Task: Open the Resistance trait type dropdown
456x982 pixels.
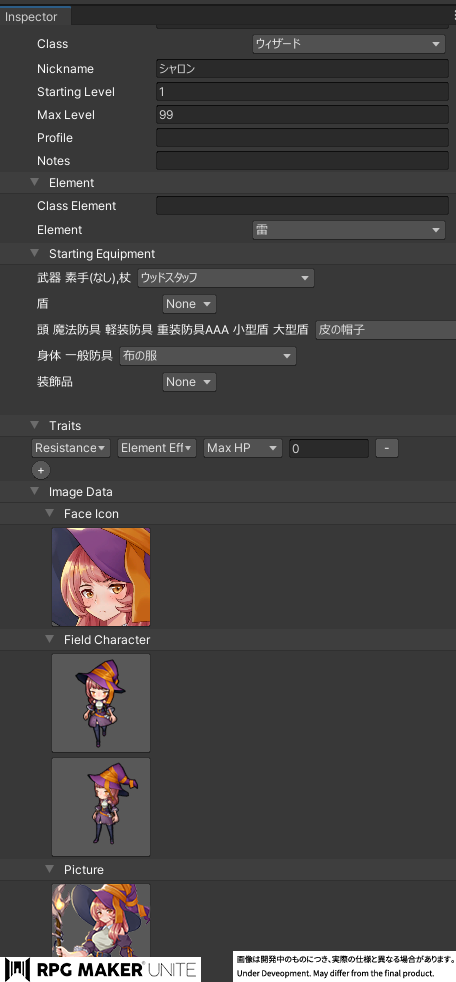Action: click(71, 448)
